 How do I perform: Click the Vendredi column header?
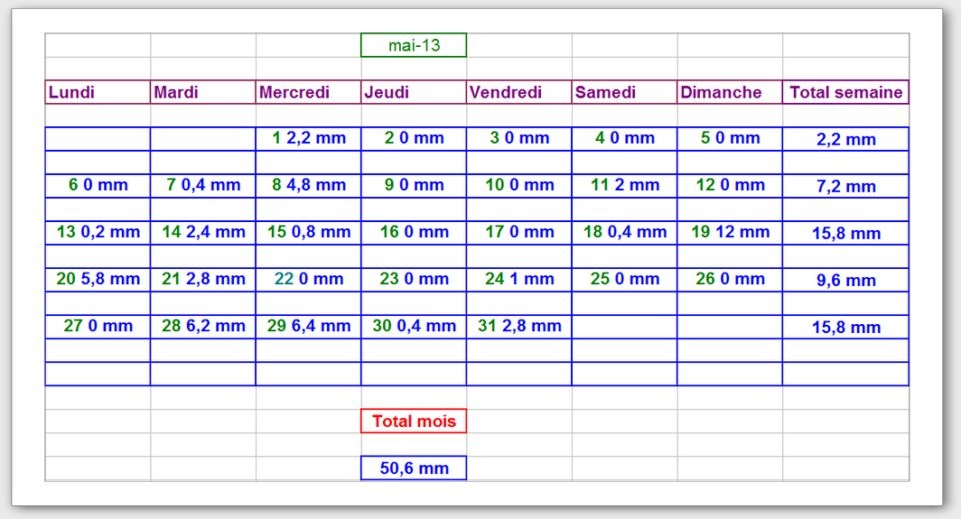(518, 92)
